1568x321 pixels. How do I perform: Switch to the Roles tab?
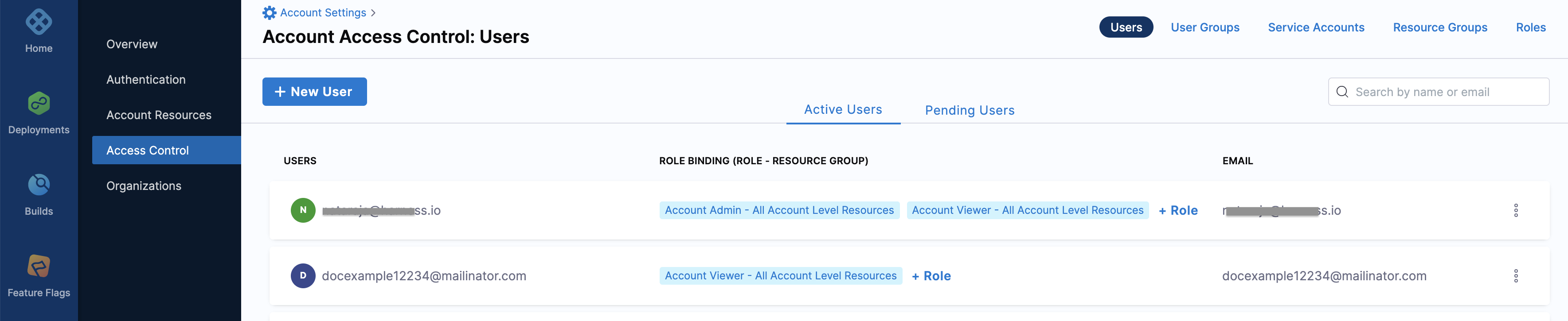[1531, 27]
